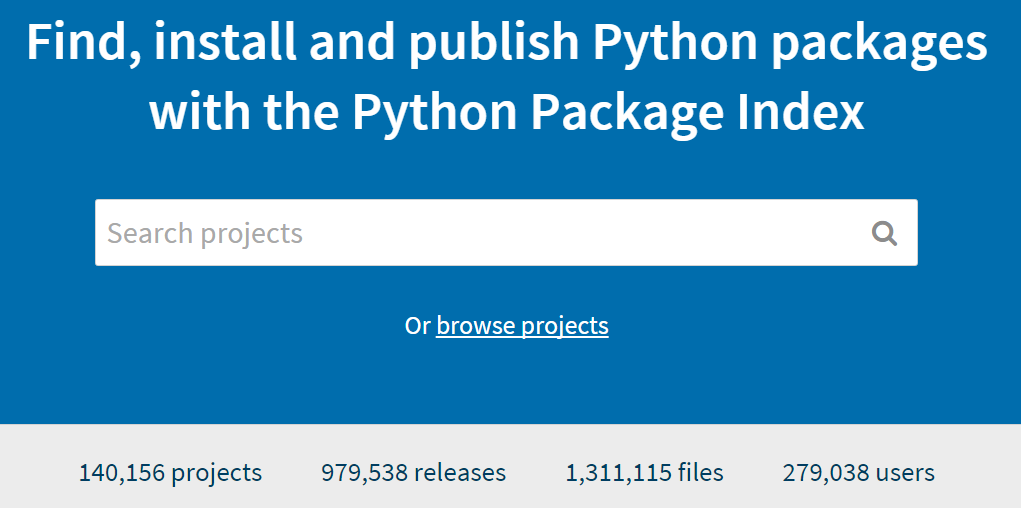Select the 140,156 projects statistic text
The image size is (1021, 508).
point(170,473)
